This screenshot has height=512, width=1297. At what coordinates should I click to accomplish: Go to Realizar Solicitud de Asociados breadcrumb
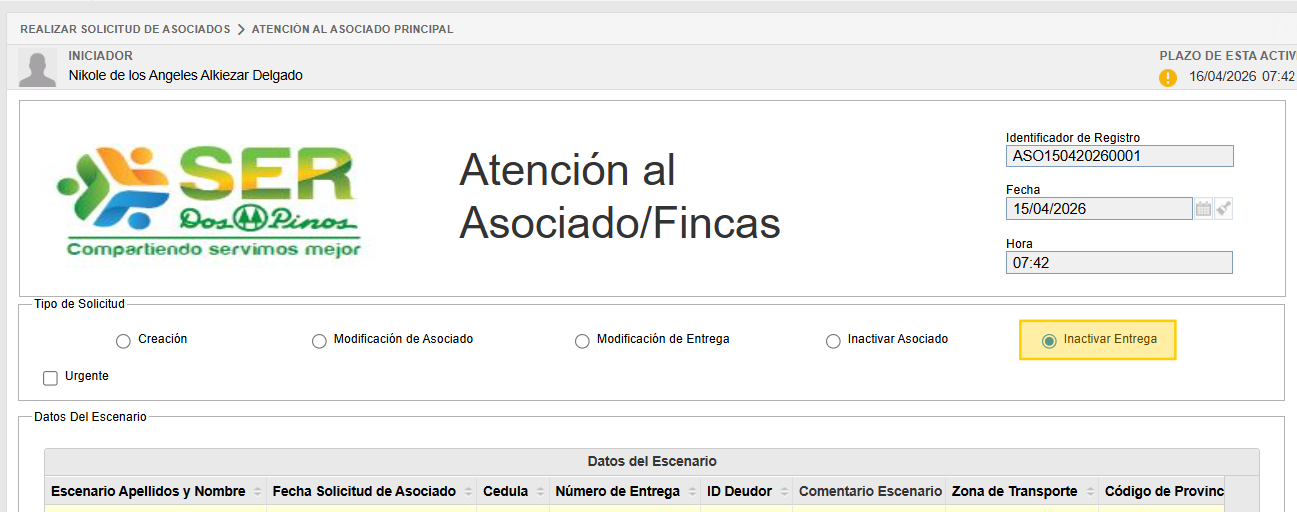tap(125, 29)
